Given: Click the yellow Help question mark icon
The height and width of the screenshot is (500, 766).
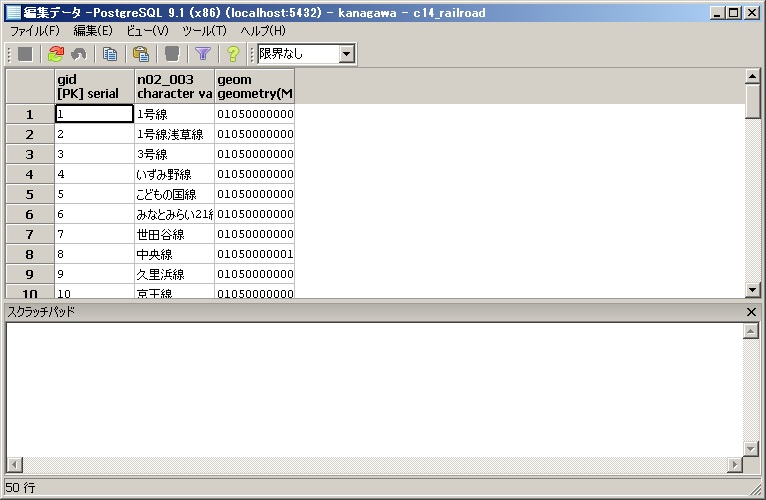Looking at the screenshot, I should click(233, 54).
